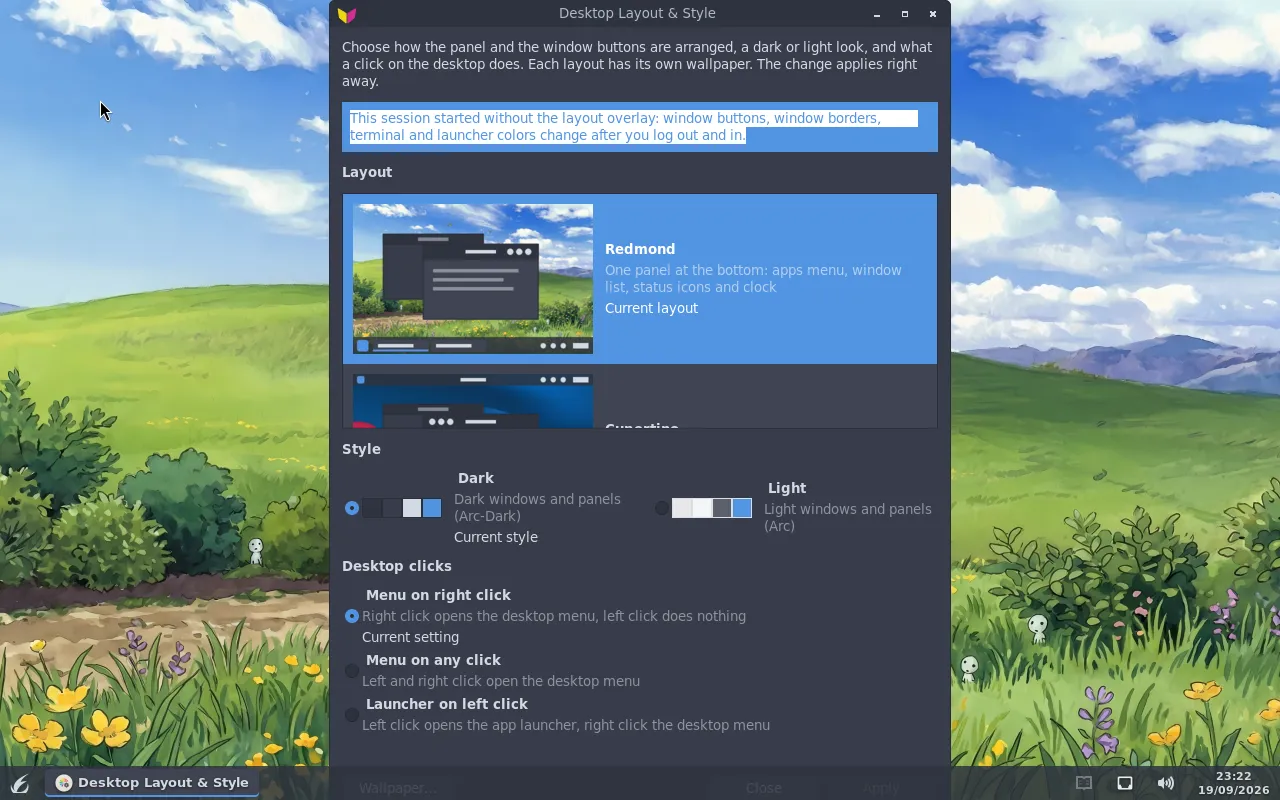Open the wired network tray icon
Screen dimensions: 1280x800
click(x=1124, y=783)
